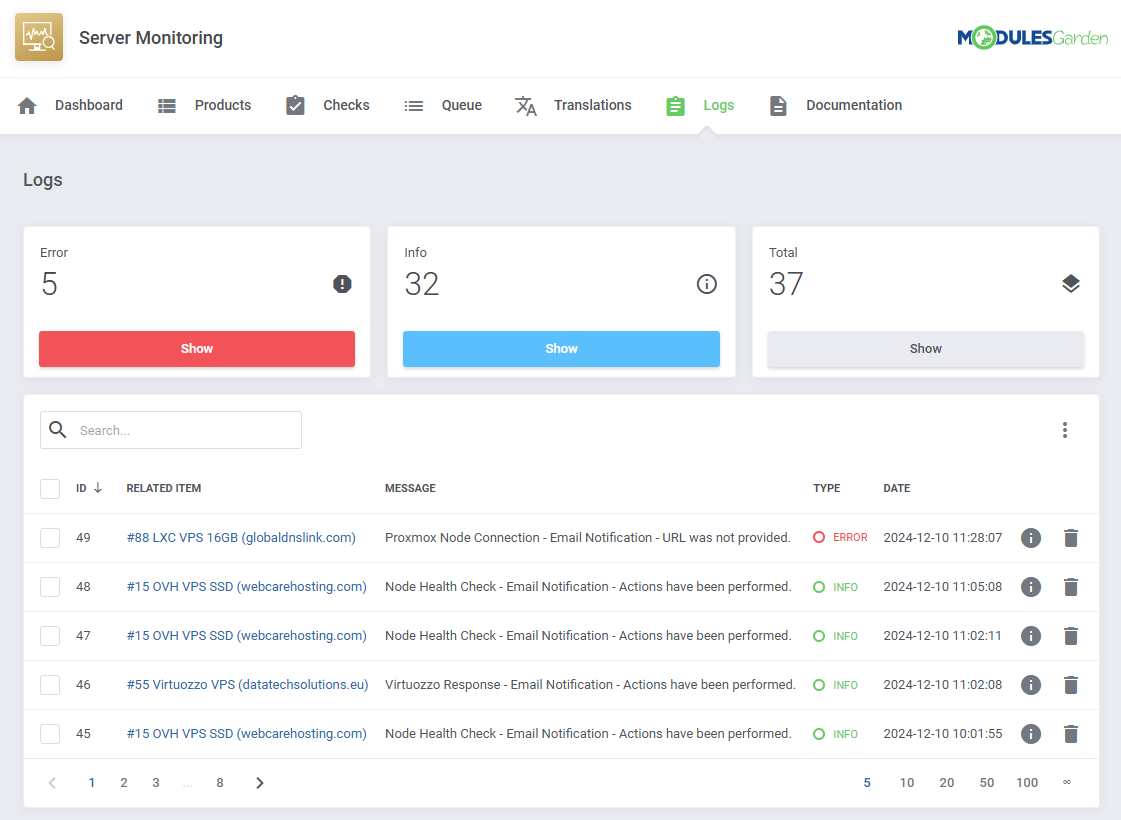The height and width of the screenshot is (820, 1121).
Task: Show details for log ID 47
Action: 1030,636
